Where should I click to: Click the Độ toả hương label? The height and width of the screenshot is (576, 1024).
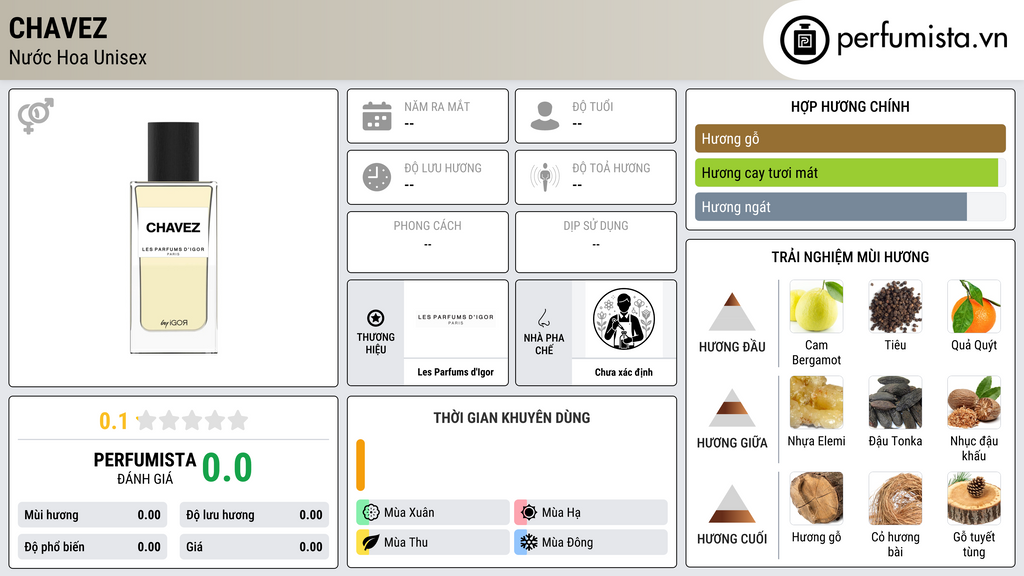coord(611,168)
